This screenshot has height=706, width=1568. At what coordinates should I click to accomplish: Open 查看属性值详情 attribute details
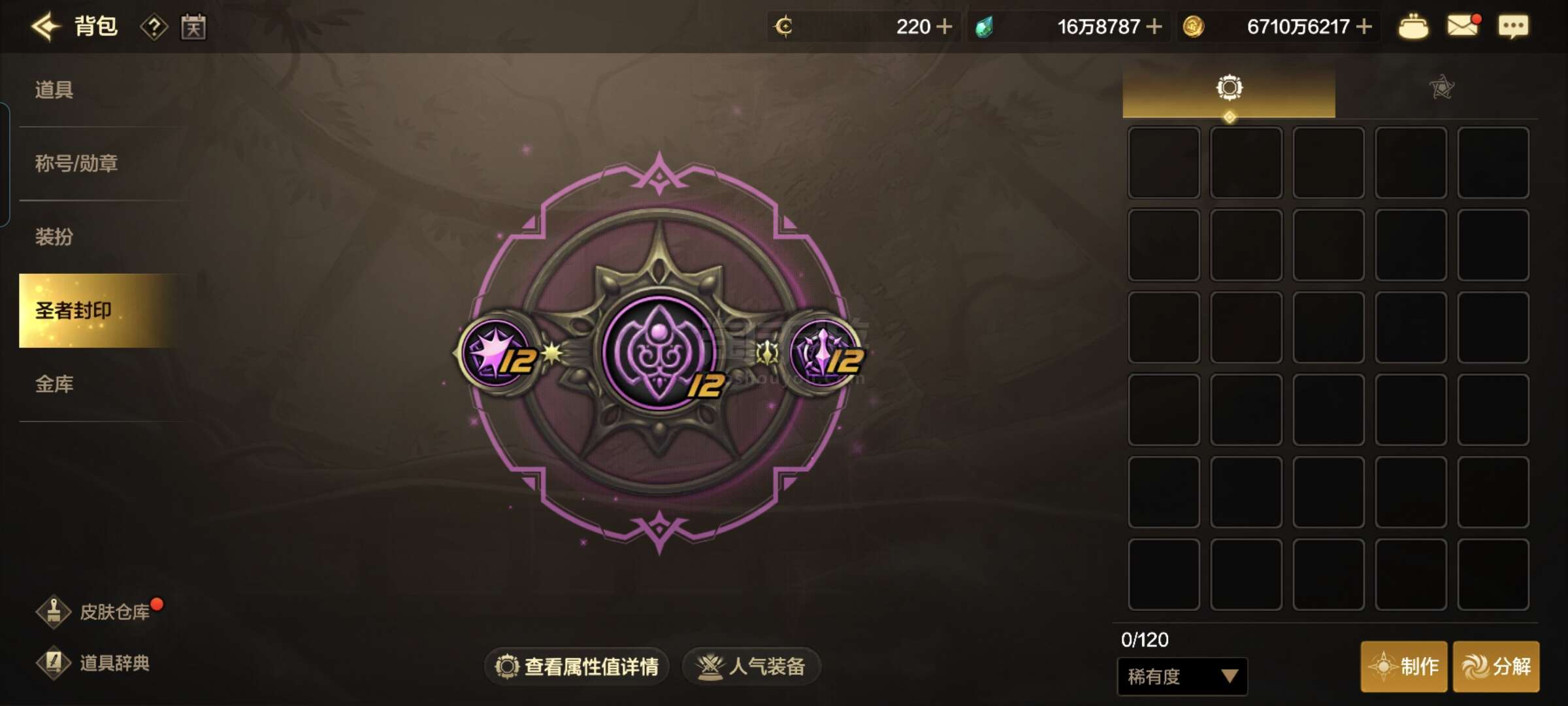(576, 667)
